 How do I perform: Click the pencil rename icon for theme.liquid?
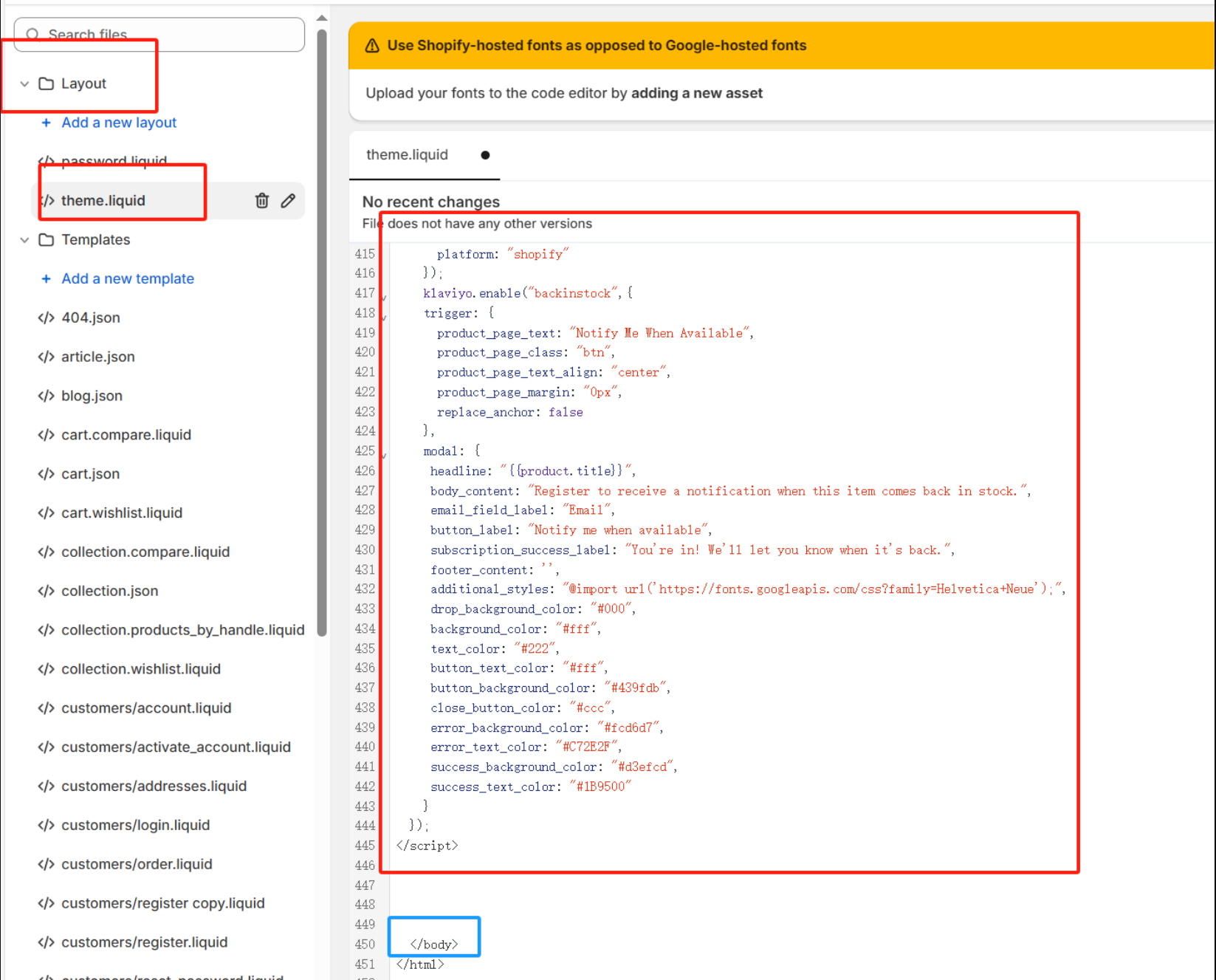288,201
